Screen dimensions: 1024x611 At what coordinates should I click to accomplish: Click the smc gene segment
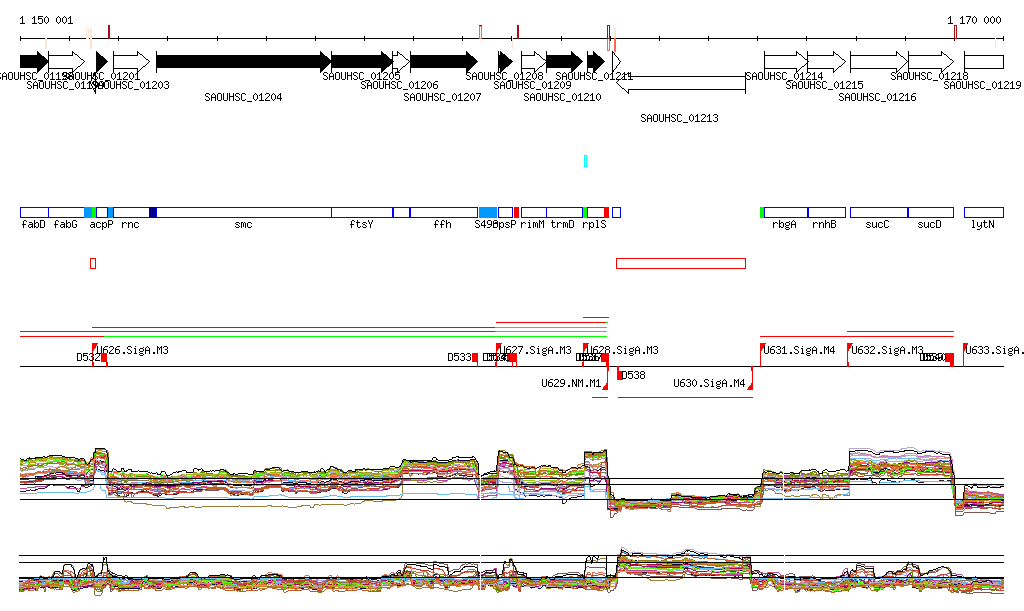(244, 213)
